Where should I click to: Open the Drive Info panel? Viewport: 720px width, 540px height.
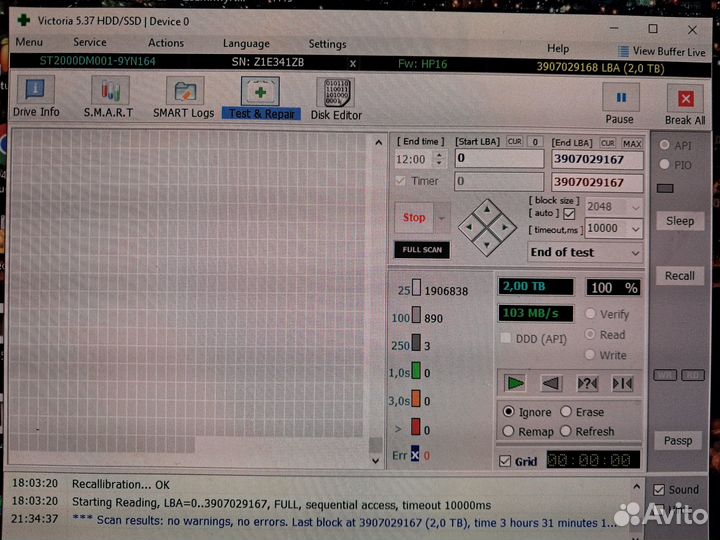pyautogui.click(x=36, y=98)
